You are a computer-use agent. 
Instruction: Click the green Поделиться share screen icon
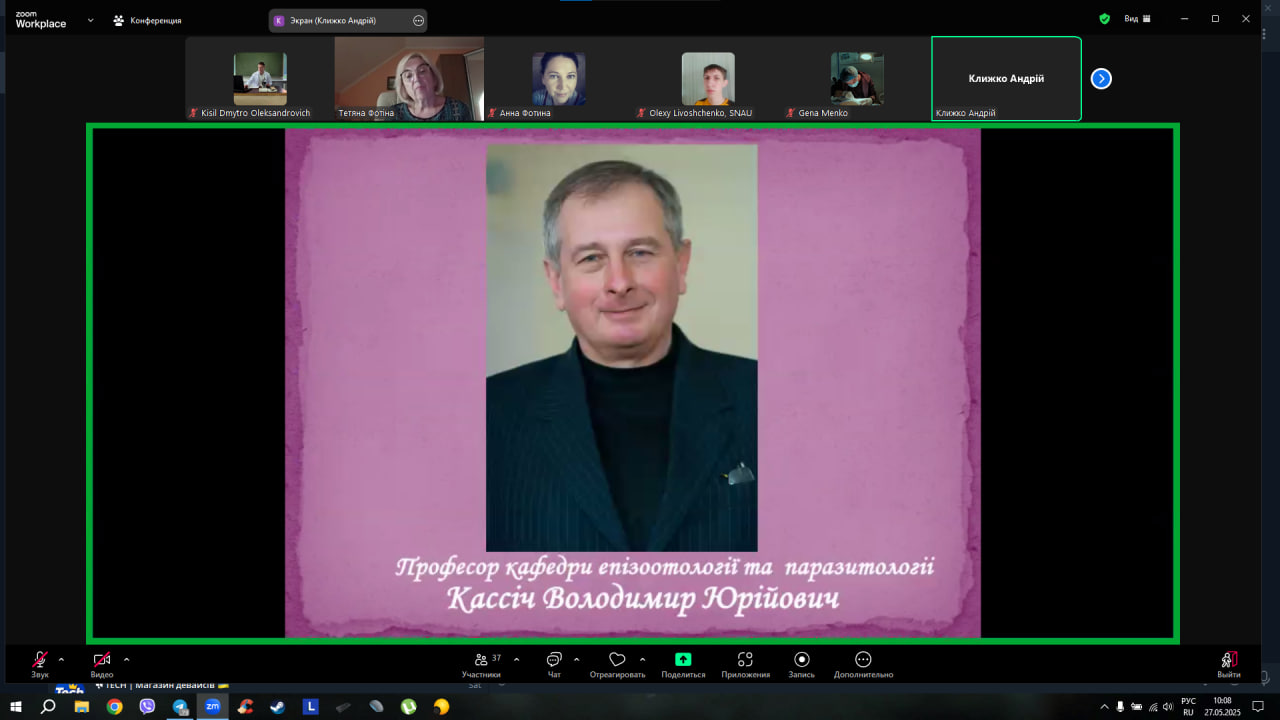683,660
